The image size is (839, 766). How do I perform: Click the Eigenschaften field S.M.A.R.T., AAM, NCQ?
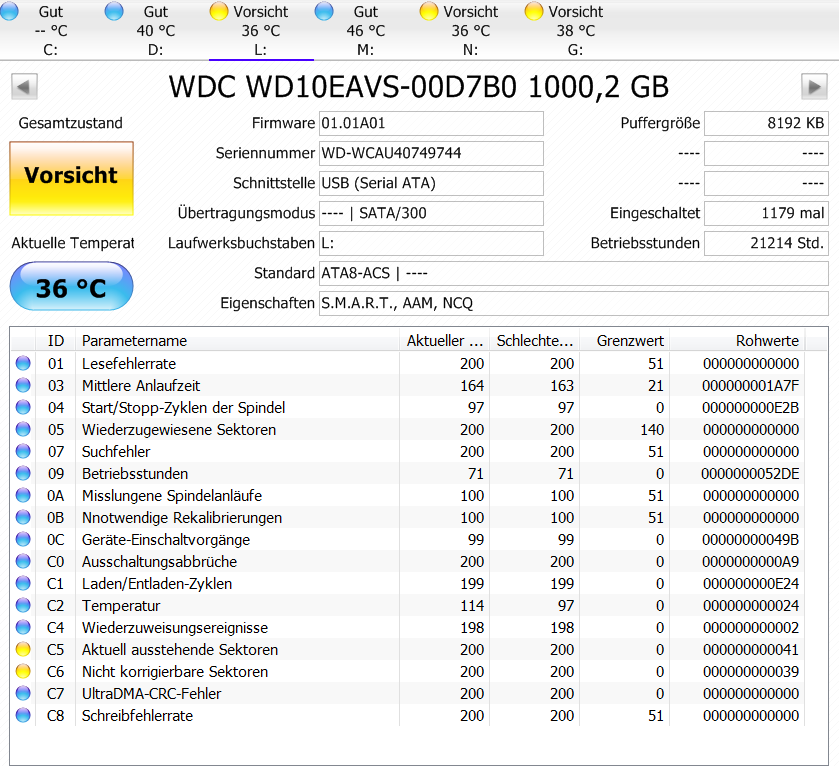[x=574, y=303]
